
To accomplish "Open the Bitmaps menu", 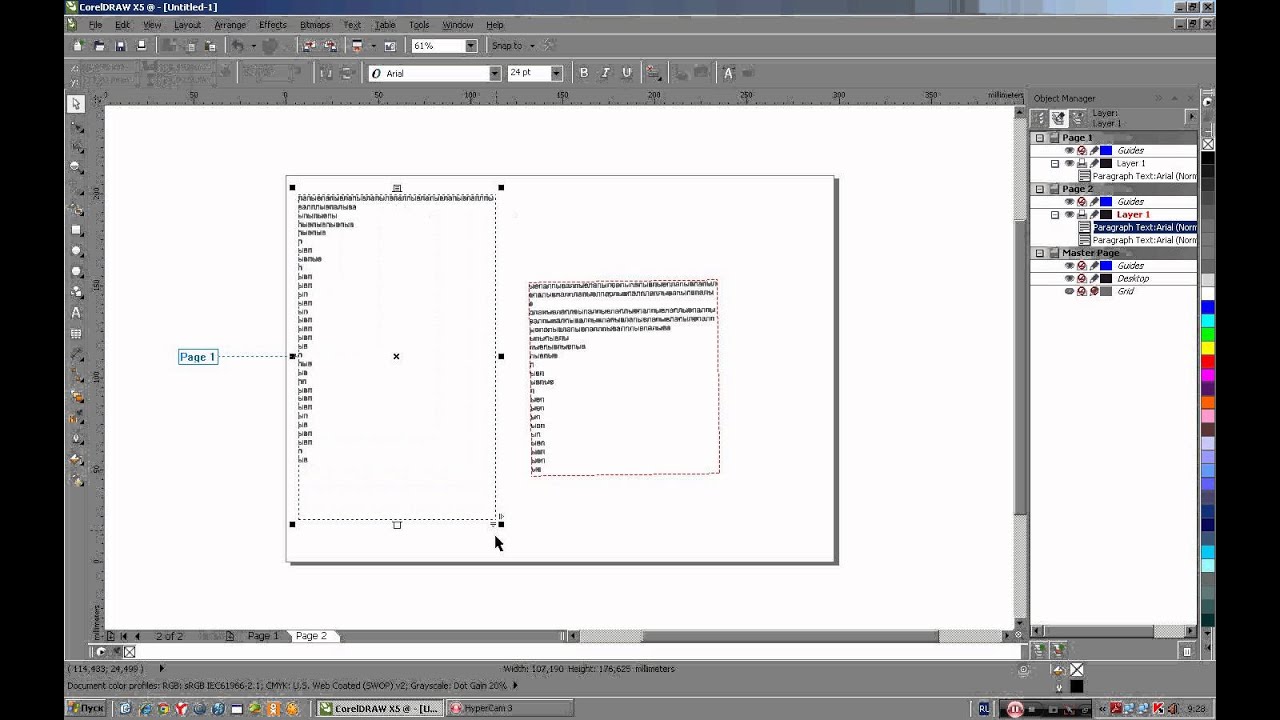I will [x=314, y=24].
